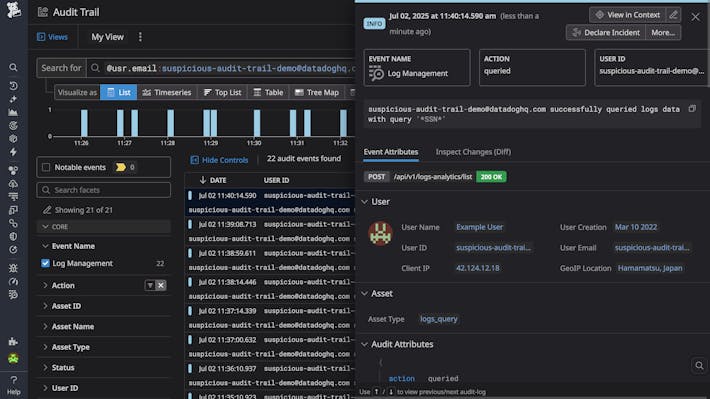This screenshot has height=399, width=710.
Task: Collapse the CORE facet group
Action: point(45,226)
